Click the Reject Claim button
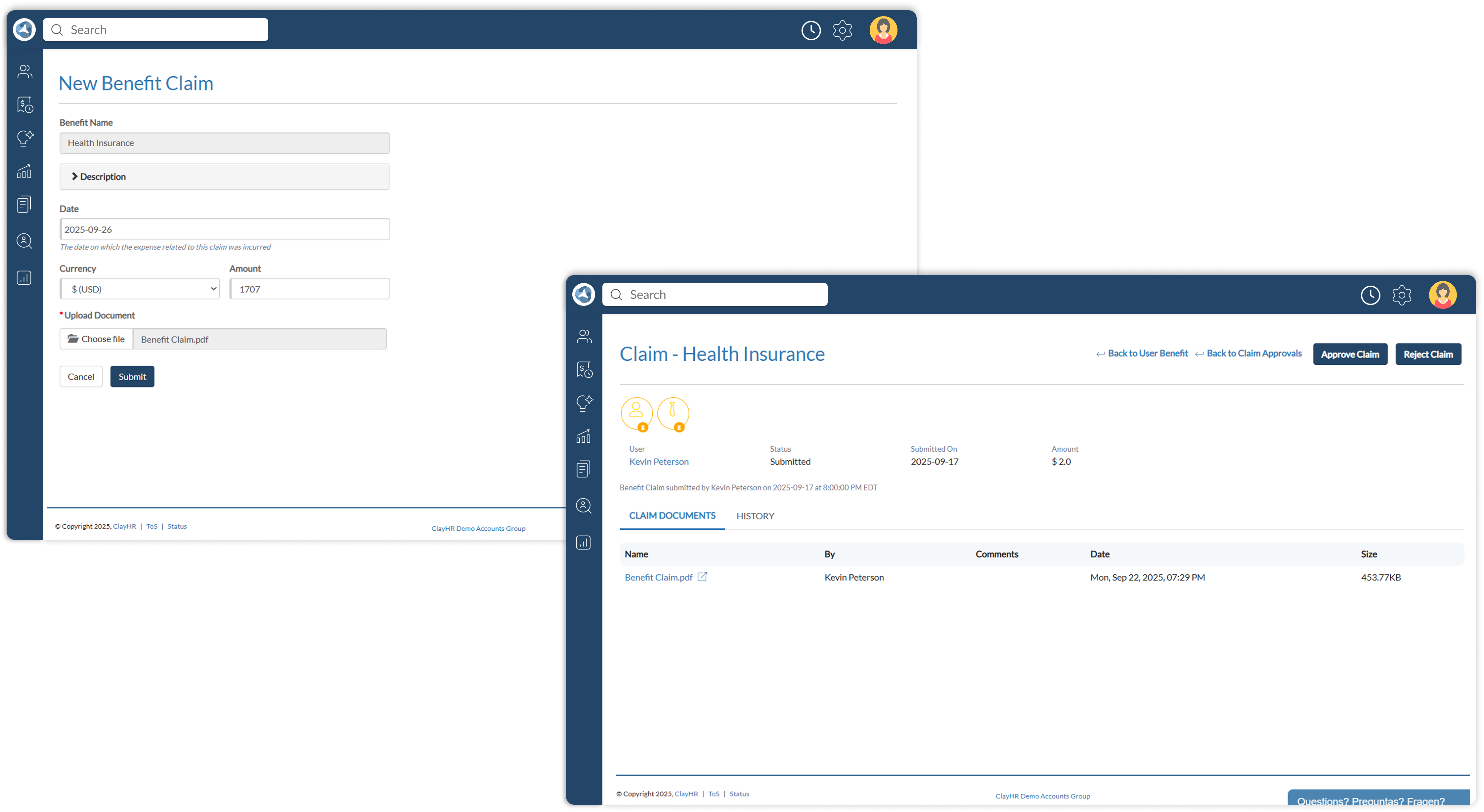The image size is (1484, 812). tap(1428, 353)
